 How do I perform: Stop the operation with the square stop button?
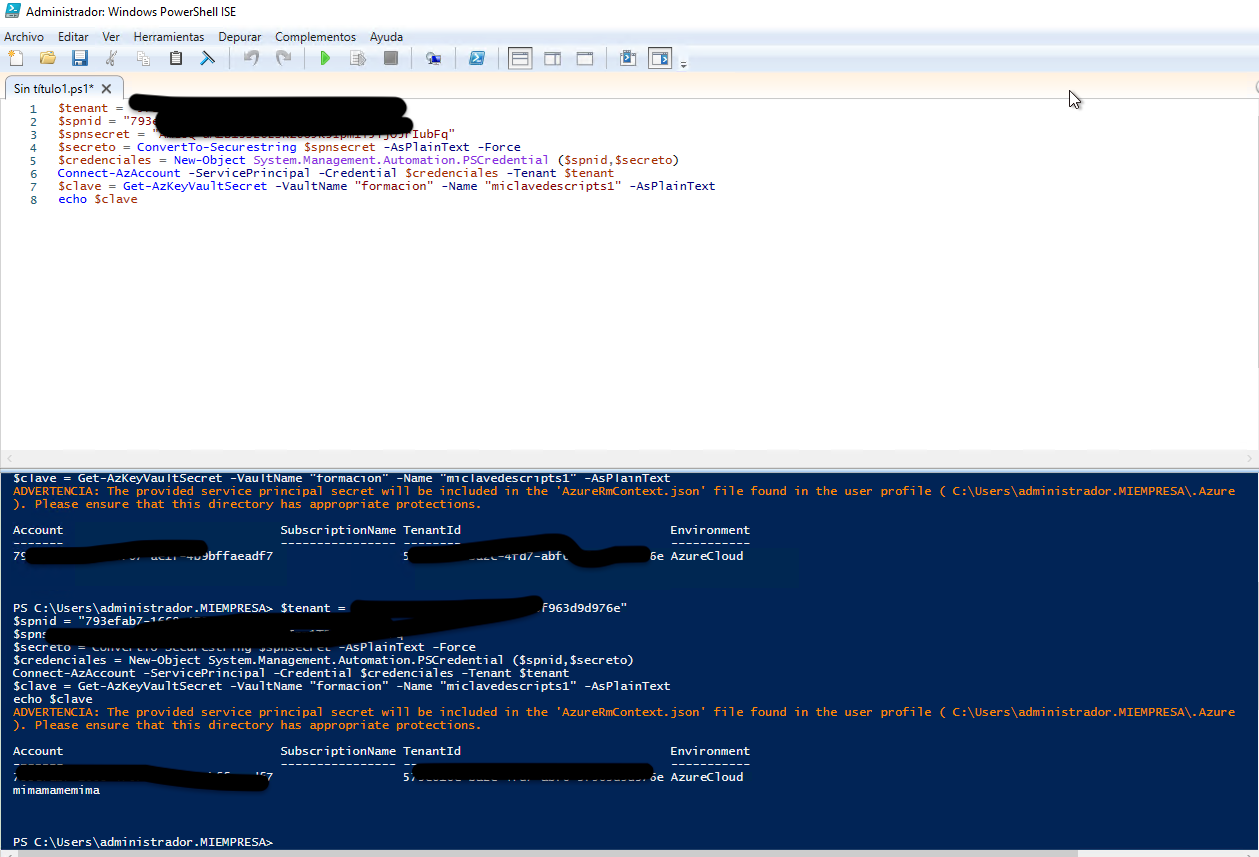[391, 59]
